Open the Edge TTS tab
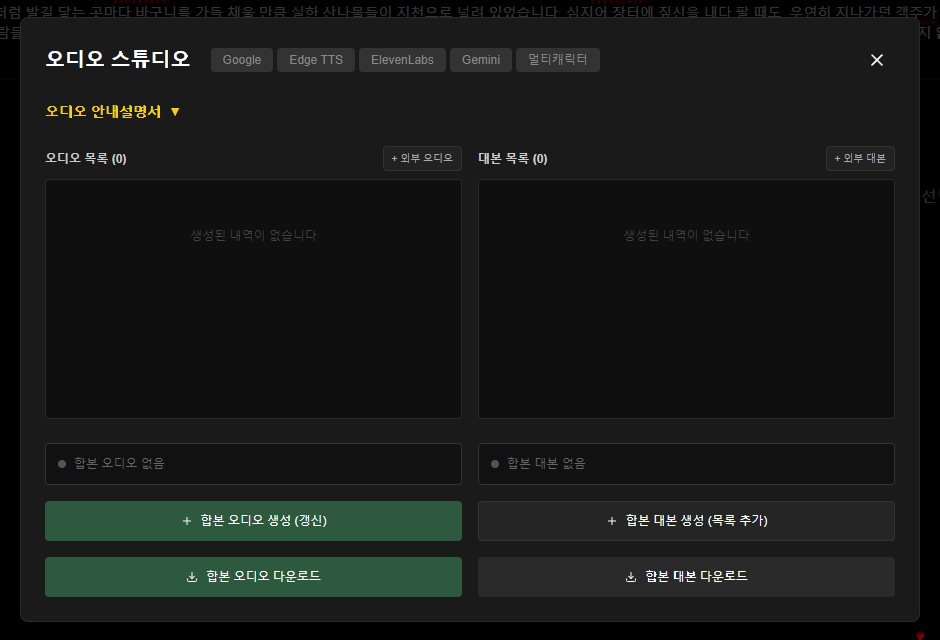Screen dimensions: 940x640 point(315,60)
